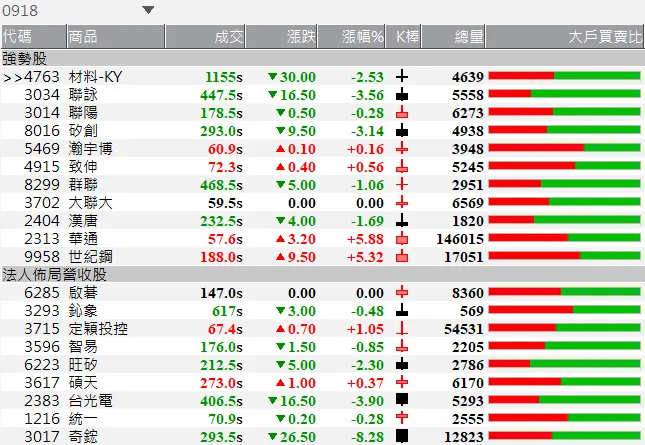
Task: Click K-bar candle icon for 世紀鋼
Action: pos(402,257)
